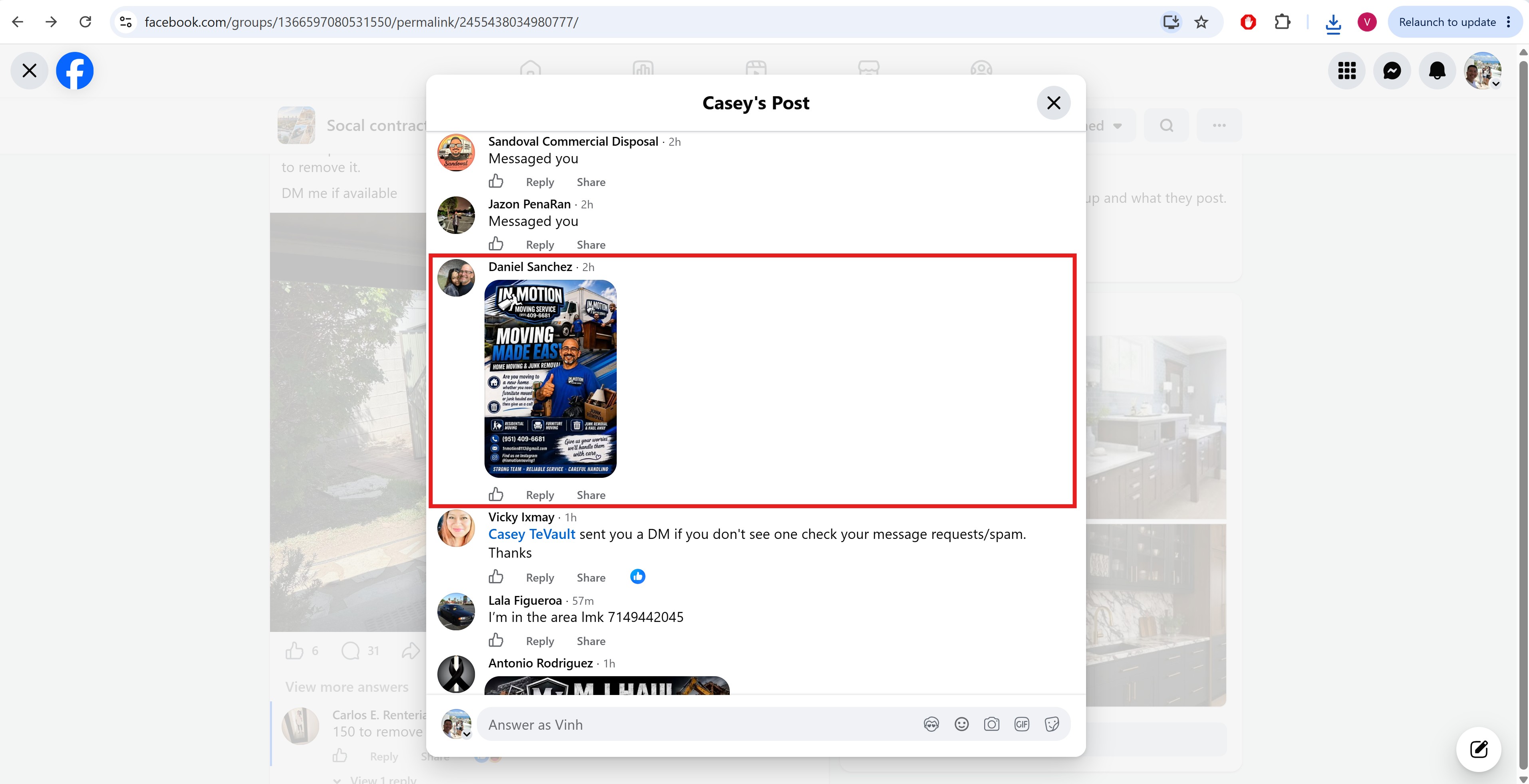1529x784 pixels.
Task: Reply to Jazon PenaRan's comment
Action: click(540, 245)
